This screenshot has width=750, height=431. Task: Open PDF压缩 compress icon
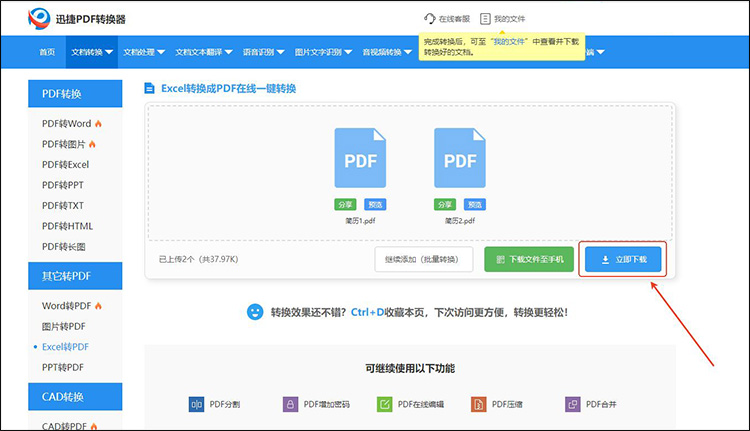coord(479,404)
